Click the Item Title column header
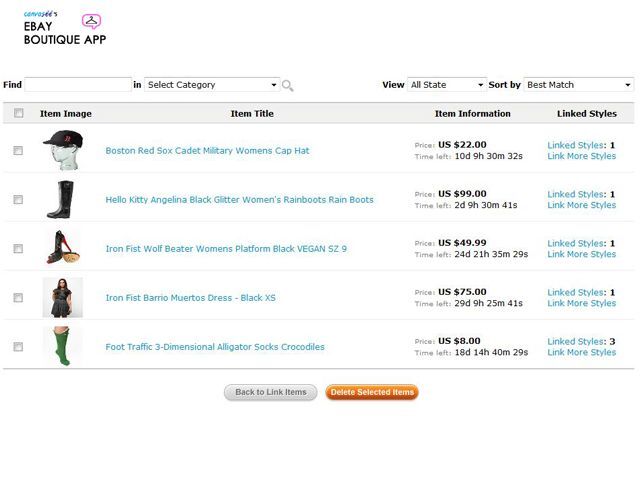 coord(252,113)
